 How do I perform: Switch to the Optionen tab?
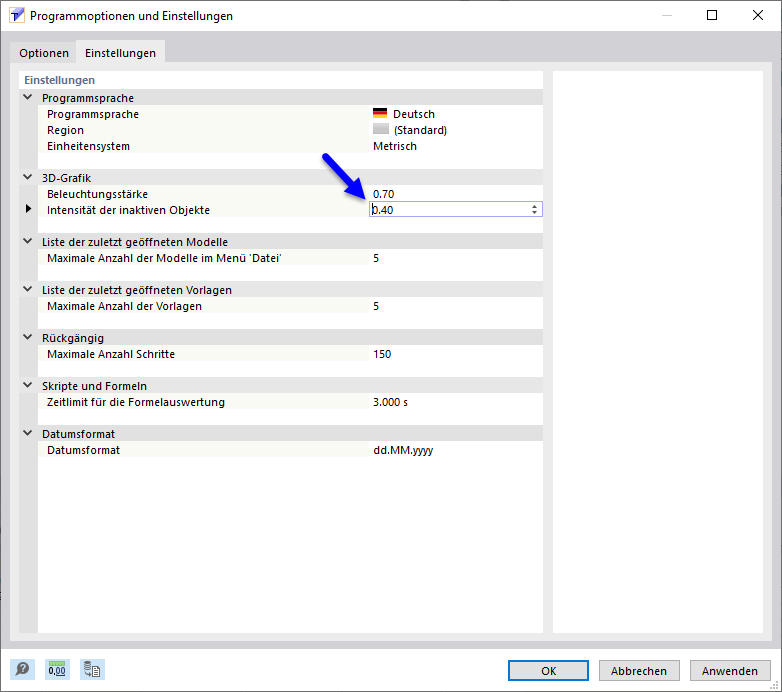point(44,53)
